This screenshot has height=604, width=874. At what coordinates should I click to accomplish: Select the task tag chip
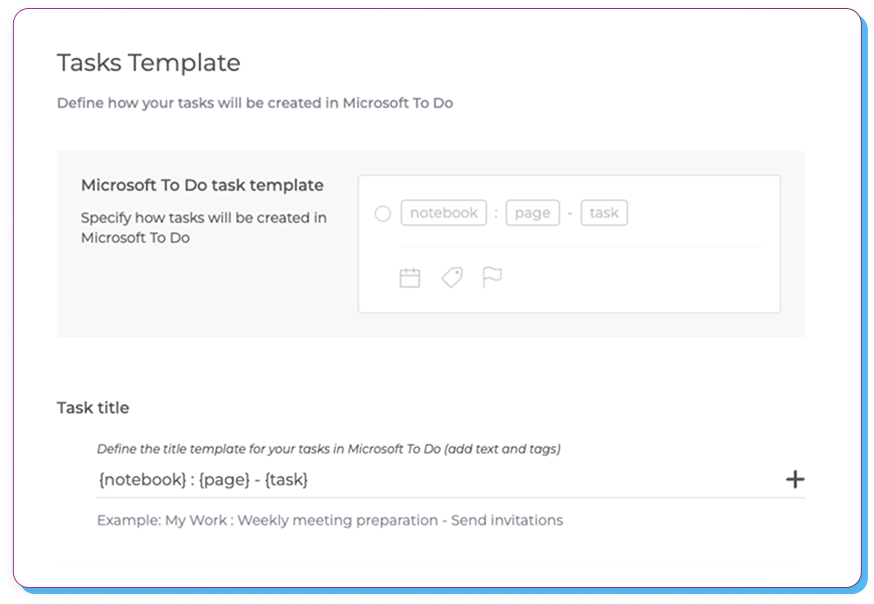click(x=604, y=213)
